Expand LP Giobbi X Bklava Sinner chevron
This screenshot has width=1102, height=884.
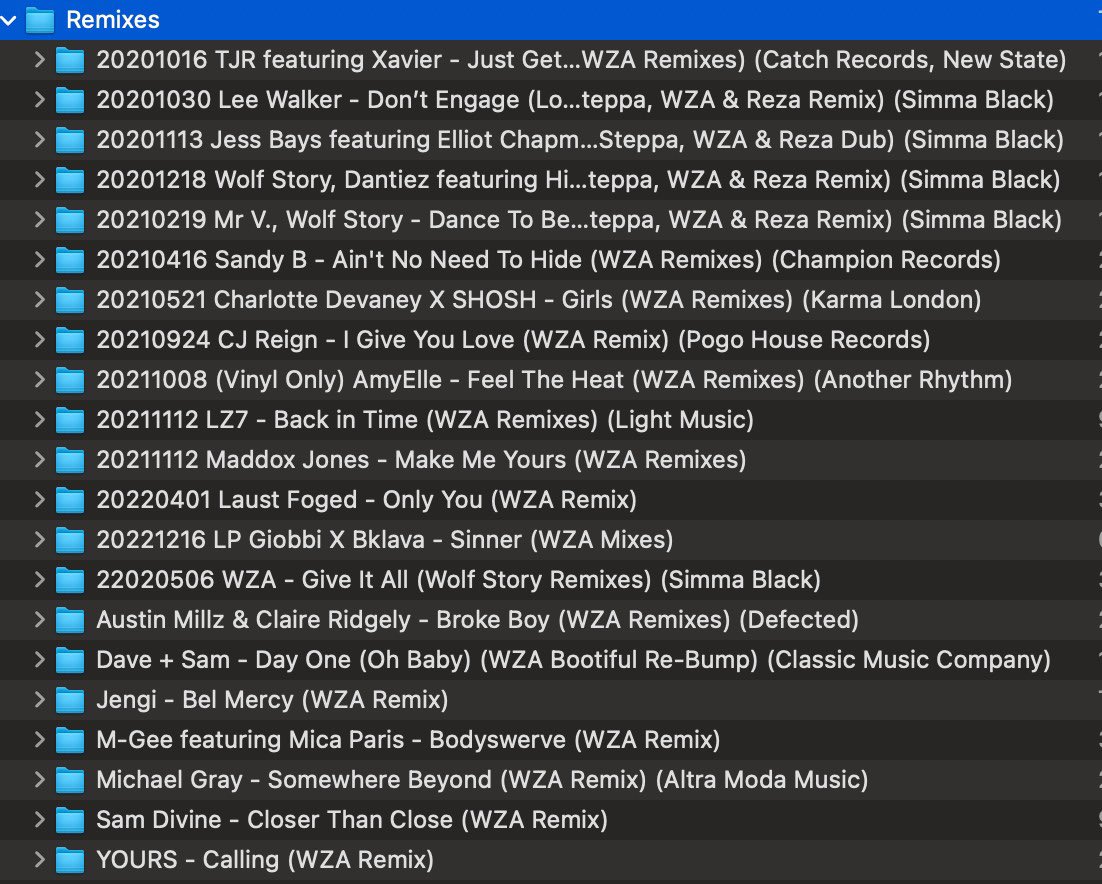coord(39,541)
